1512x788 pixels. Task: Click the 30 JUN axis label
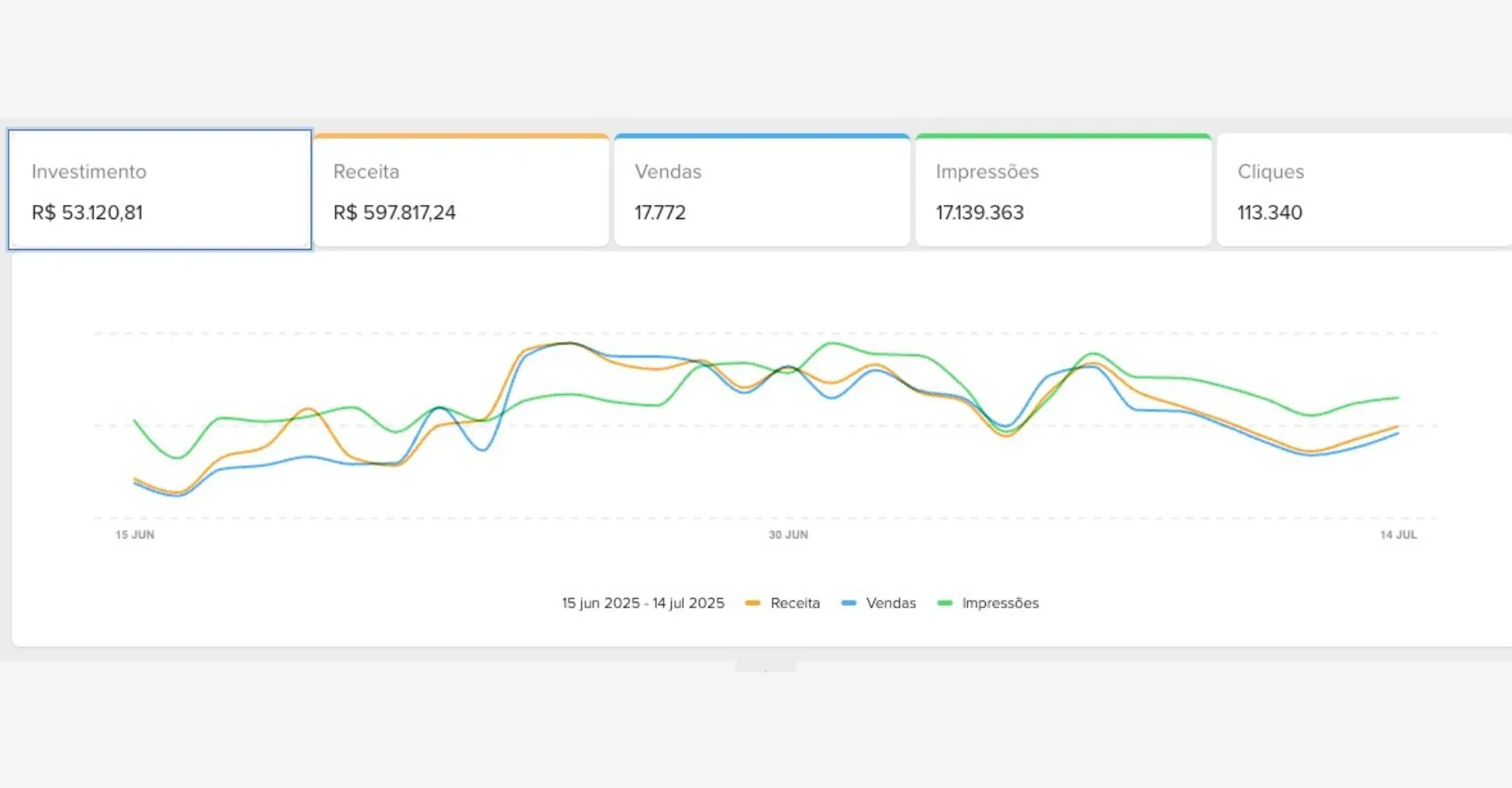coord(788,535)
